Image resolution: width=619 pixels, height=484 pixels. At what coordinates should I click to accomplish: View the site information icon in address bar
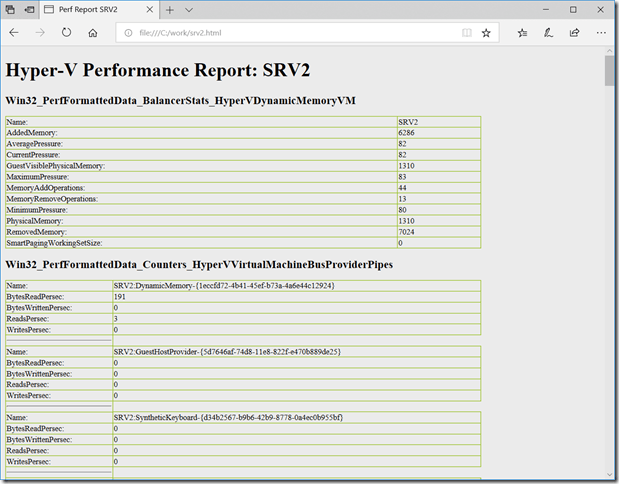click(x=128, y=33)
